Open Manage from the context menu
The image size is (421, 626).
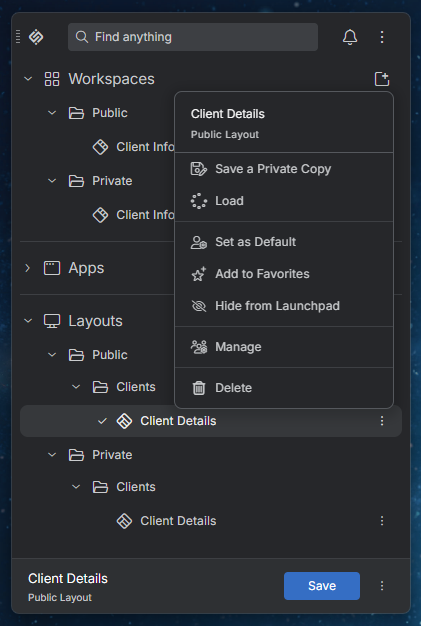(x=284, y=347)
